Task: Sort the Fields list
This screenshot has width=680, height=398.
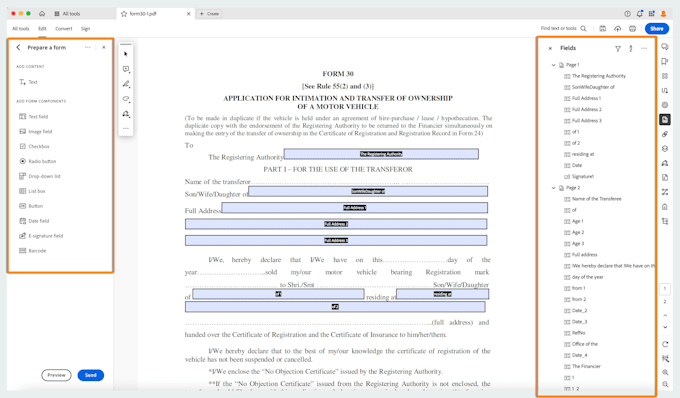Action: 631,49
